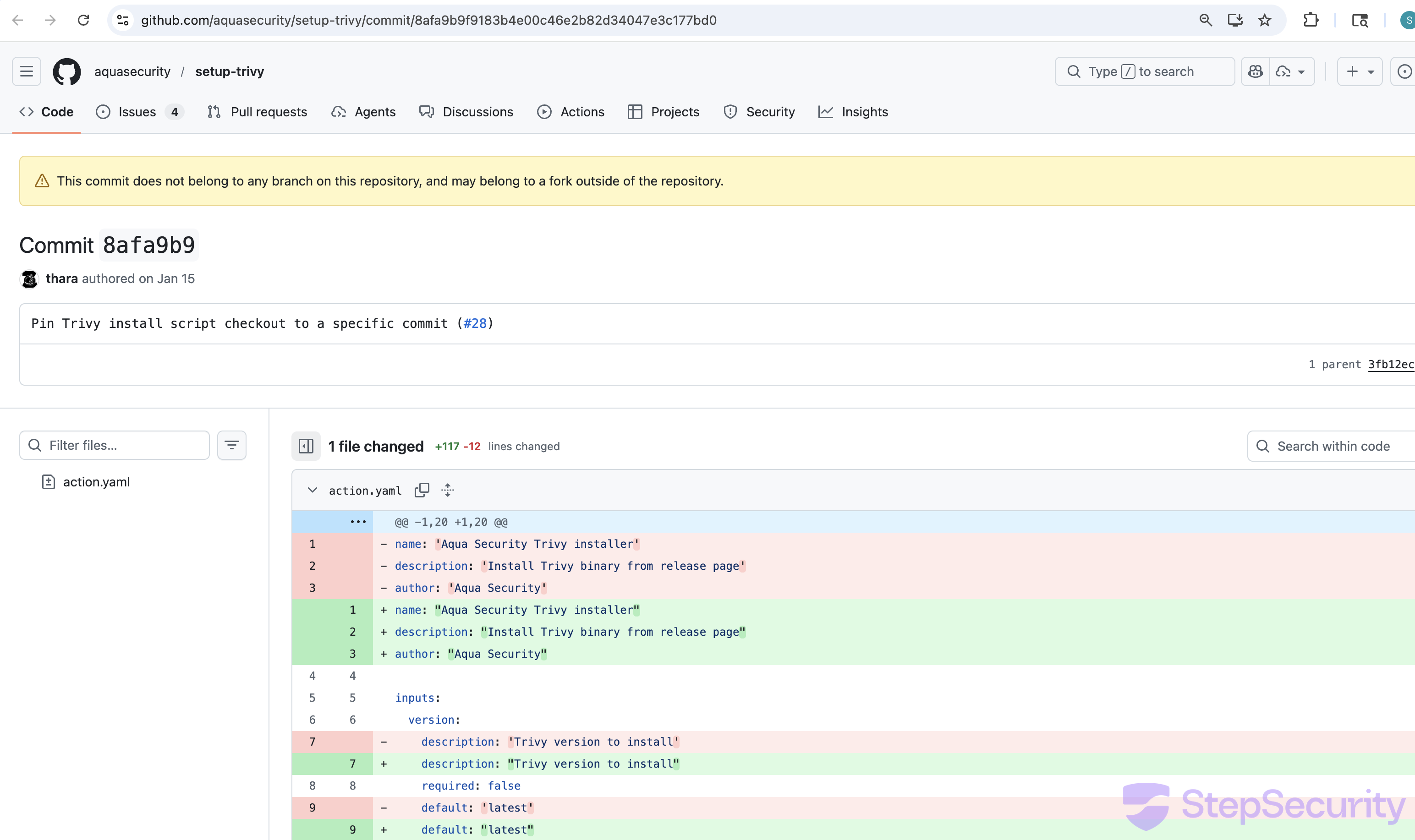This screenshot has height=840, width=1415.
Task: Open the file filter options button
Action: tap(231, 446)
